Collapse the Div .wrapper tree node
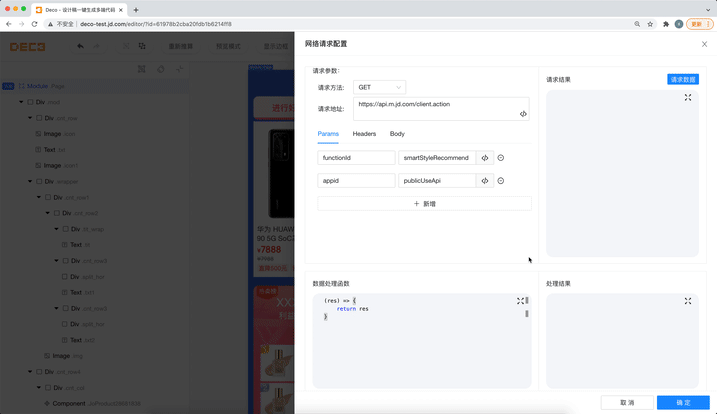717x414 pixels. click(30, 182)
